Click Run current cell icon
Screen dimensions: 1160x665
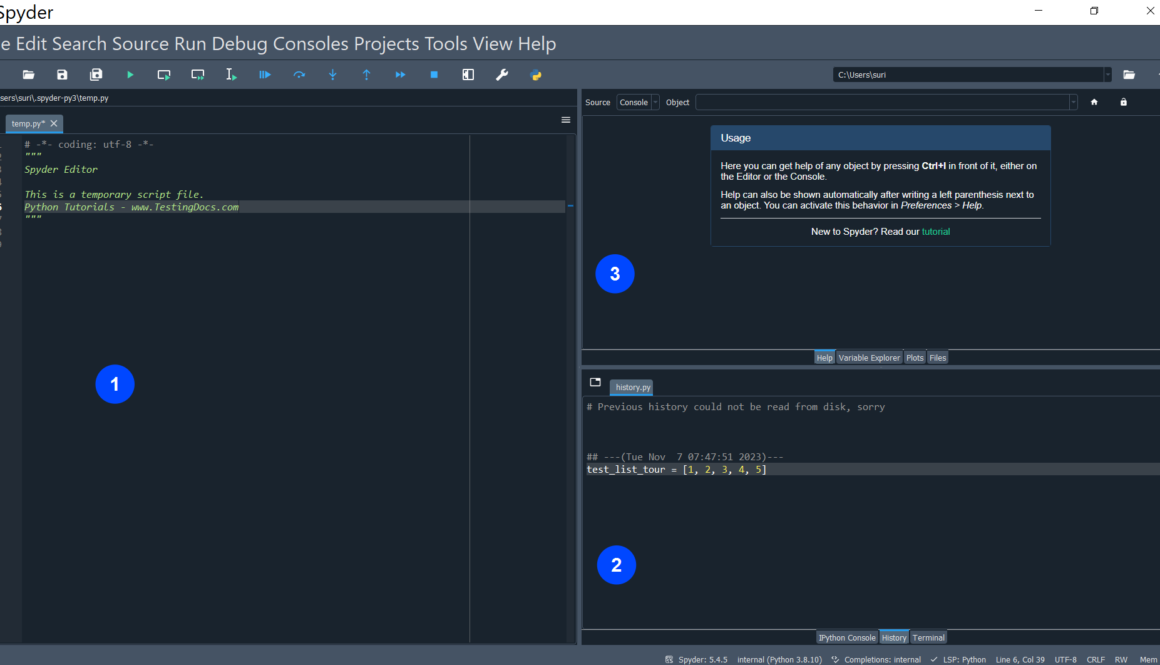[164, 75]
